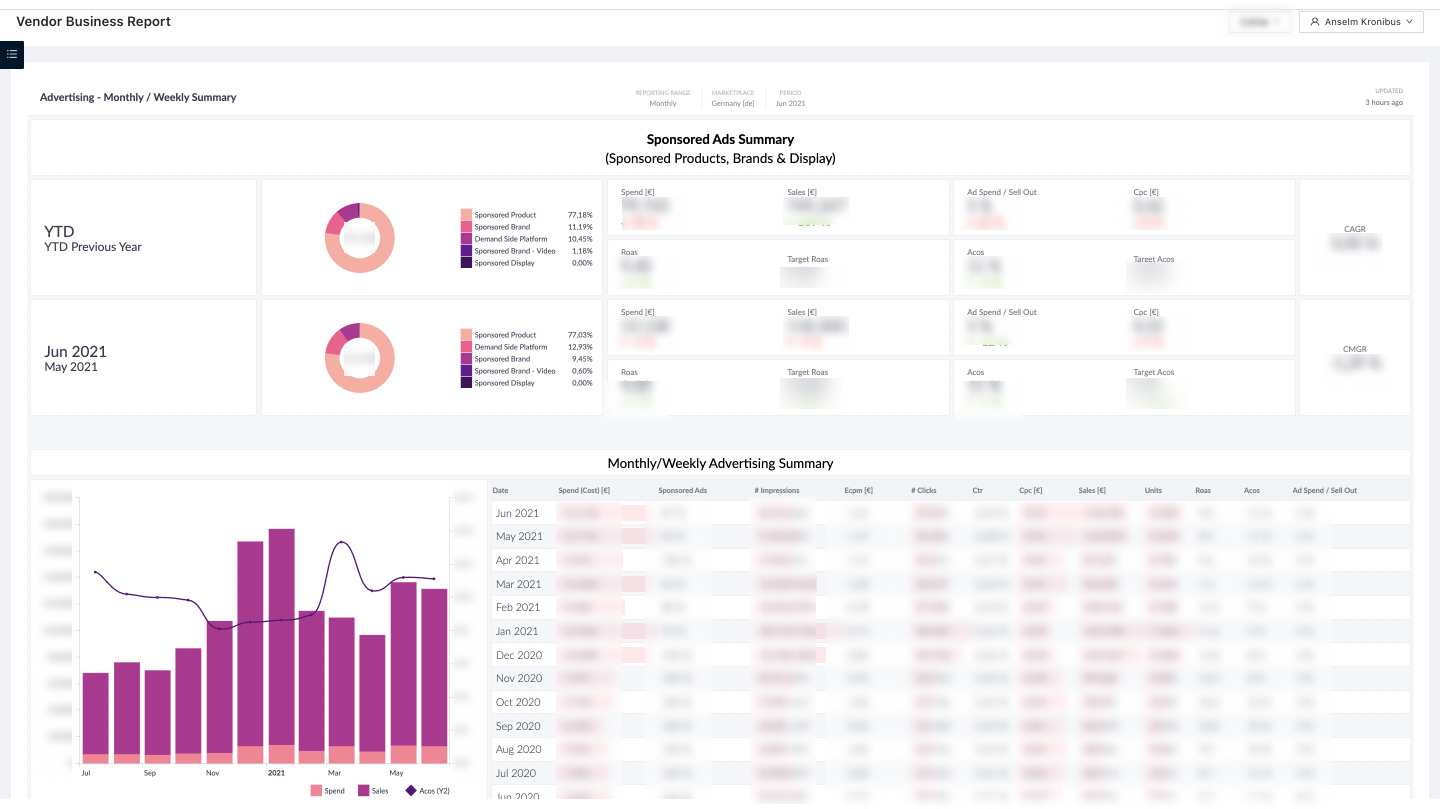Click the Jun 2021 table row date
This screenshot has height=809, width=1440.
pyautogui.click(x=517, y=513)
